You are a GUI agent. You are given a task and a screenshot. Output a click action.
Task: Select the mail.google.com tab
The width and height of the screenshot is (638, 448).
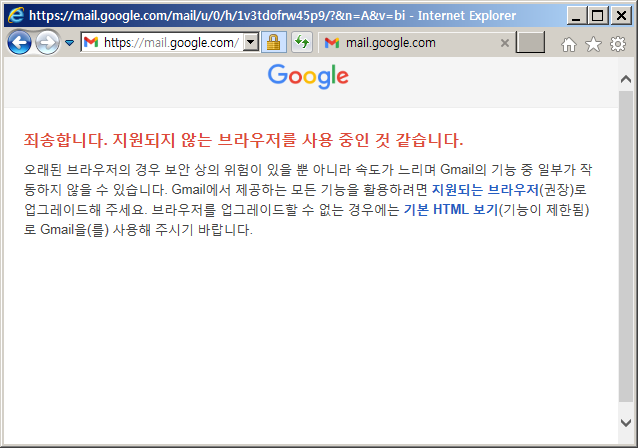[415, 43]
